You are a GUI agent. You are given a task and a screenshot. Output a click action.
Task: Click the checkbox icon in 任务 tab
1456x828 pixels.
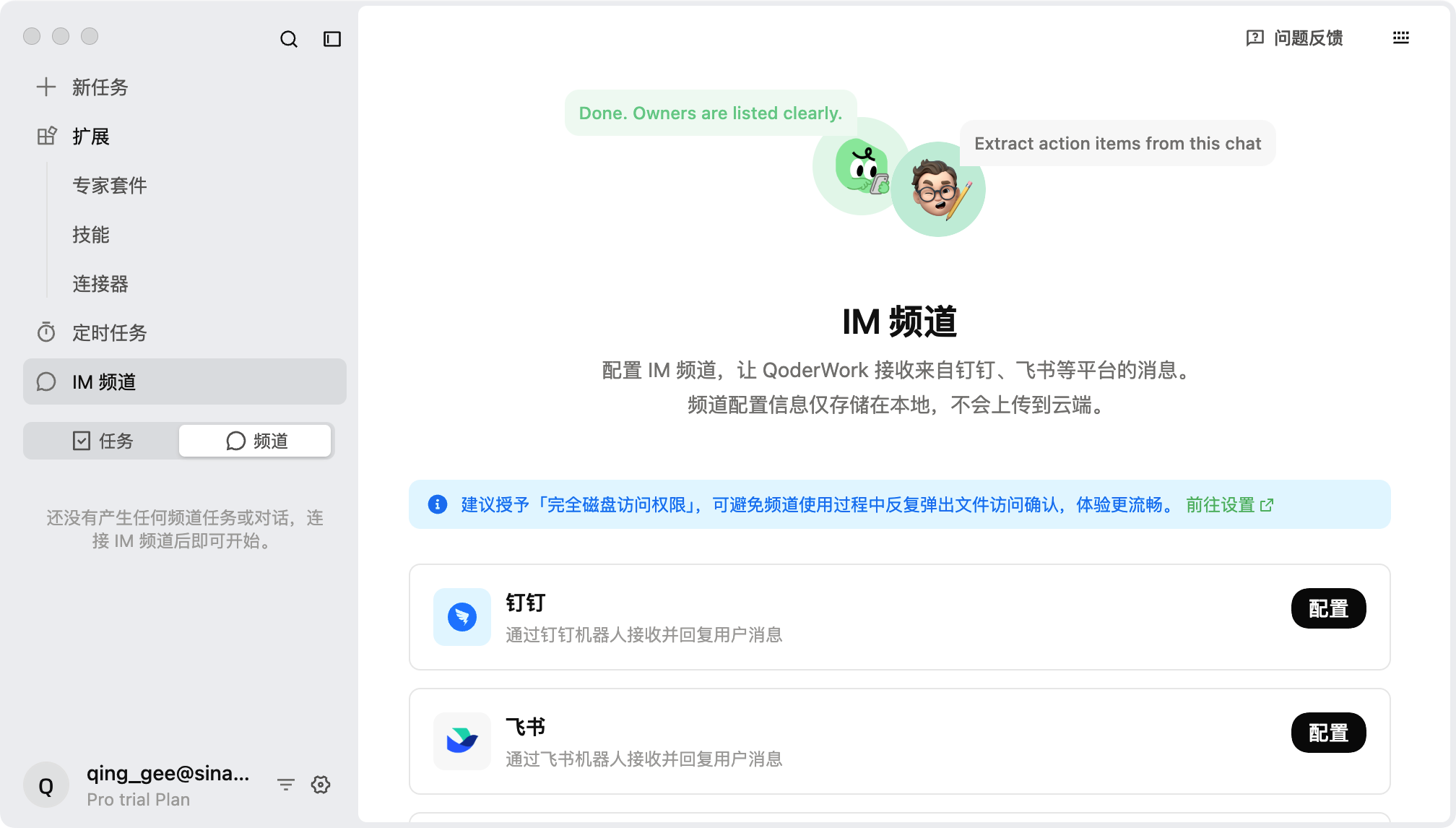(82, 441)
